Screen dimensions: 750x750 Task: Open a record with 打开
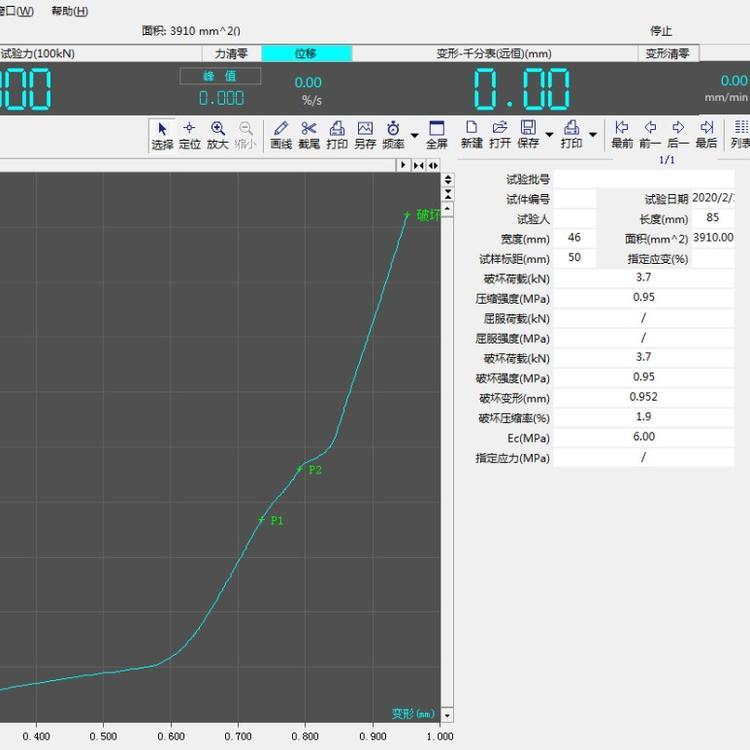(500, 134)
